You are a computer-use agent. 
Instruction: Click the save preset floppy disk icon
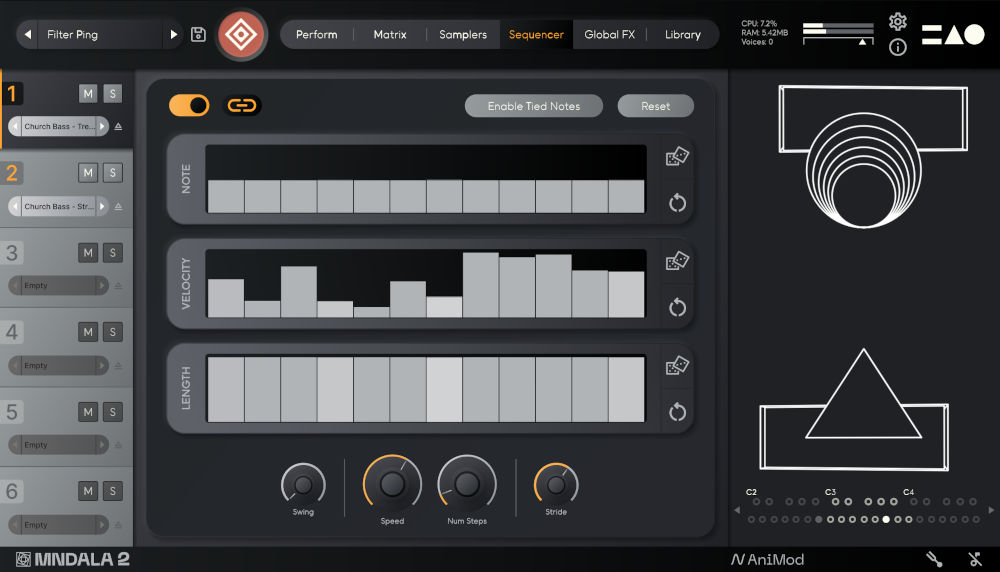pyautogui.click(x=199, y=35)
